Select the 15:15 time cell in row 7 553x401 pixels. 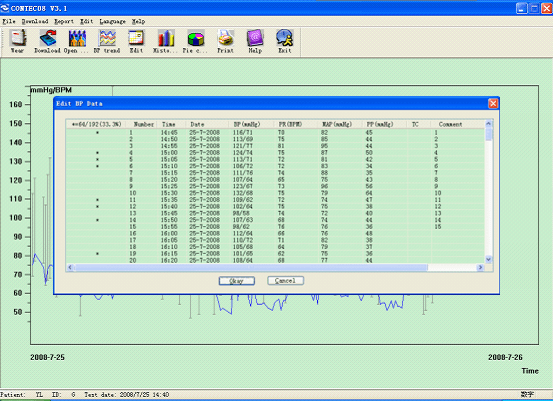[169, 173]
